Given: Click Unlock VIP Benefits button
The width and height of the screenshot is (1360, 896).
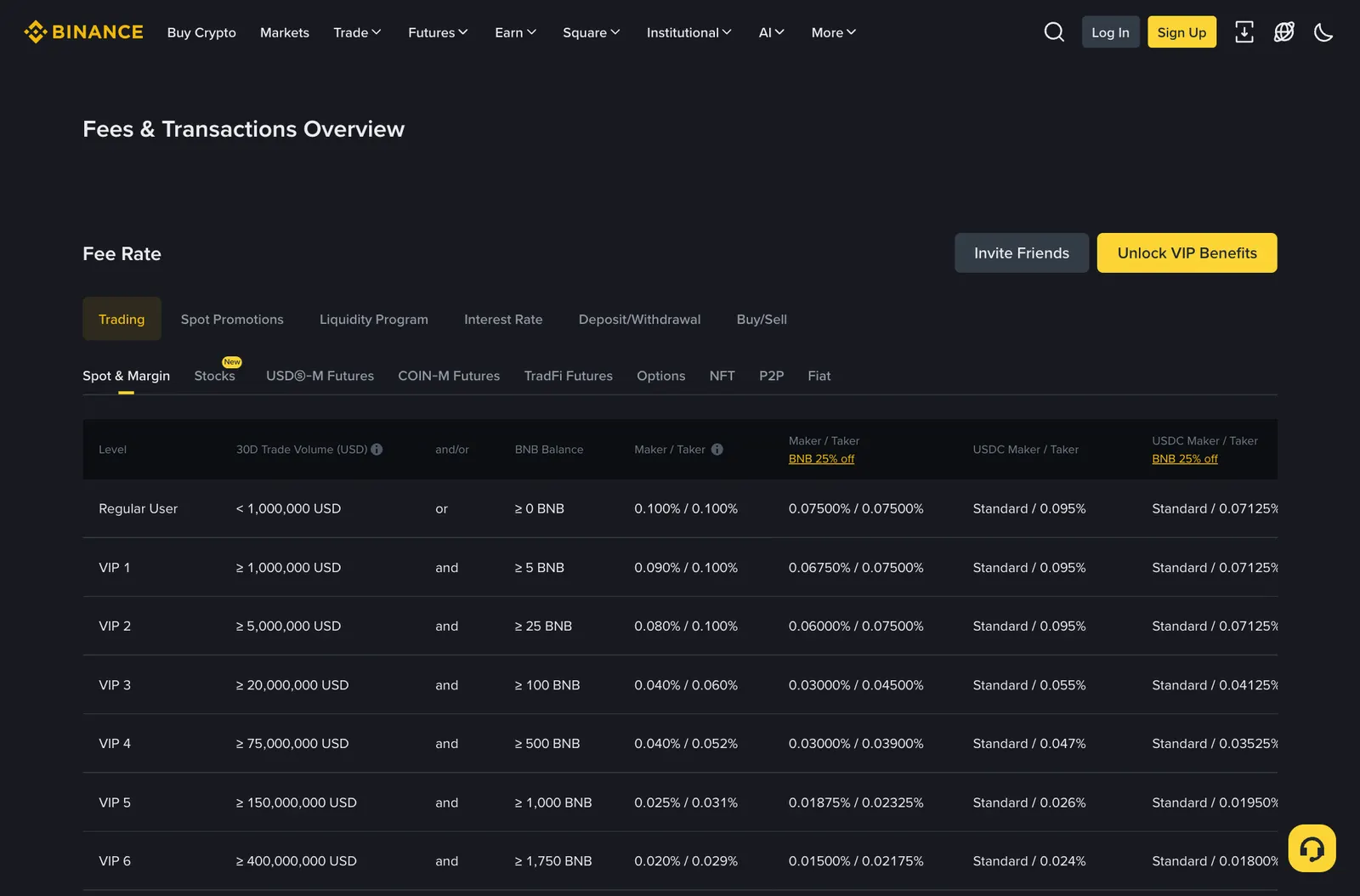Looking at the screenshot, I should 1187,253.
